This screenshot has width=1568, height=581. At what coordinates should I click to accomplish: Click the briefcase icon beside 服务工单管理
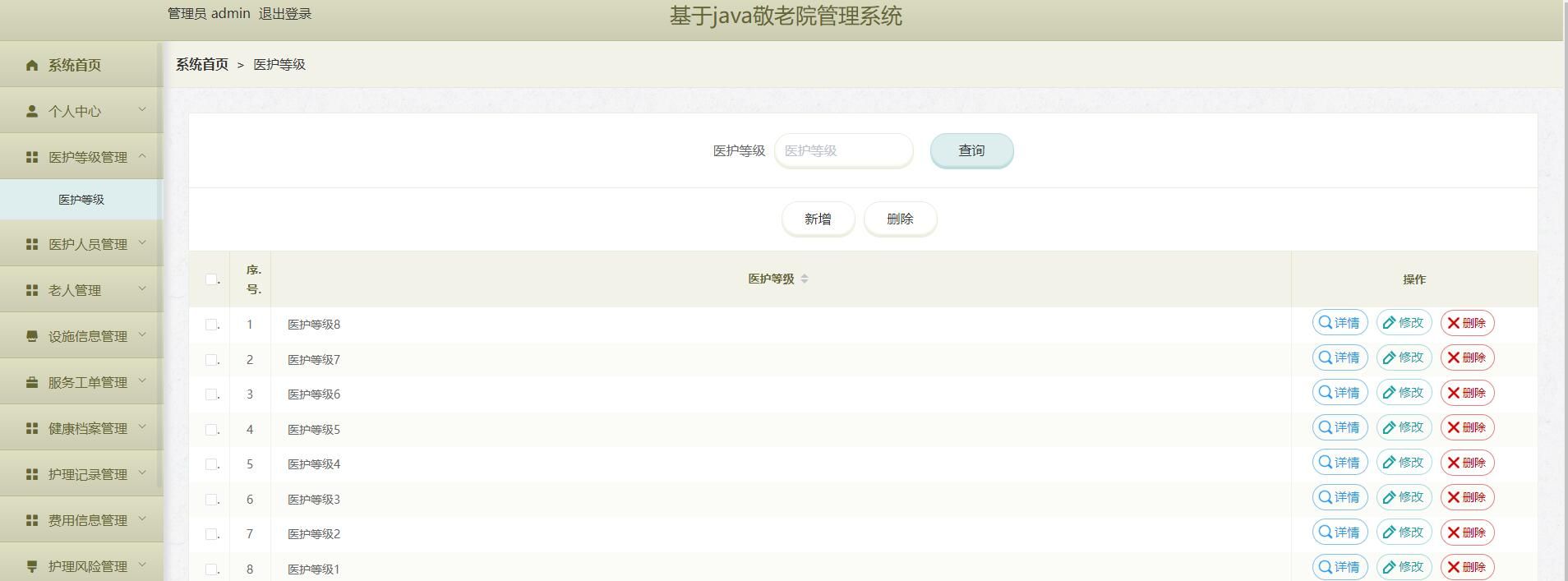click(x=32, y=382)
